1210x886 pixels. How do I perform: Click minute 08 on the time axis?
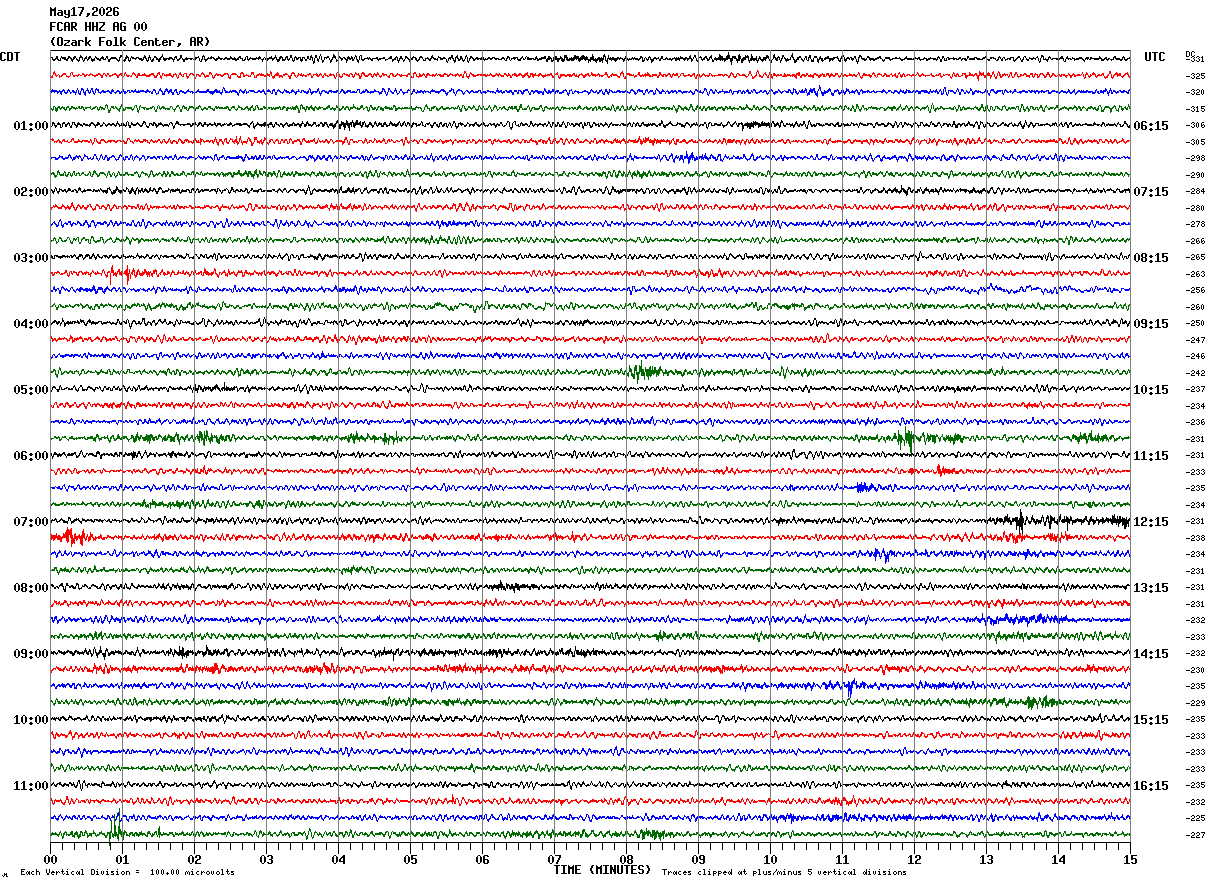[626, 859]
